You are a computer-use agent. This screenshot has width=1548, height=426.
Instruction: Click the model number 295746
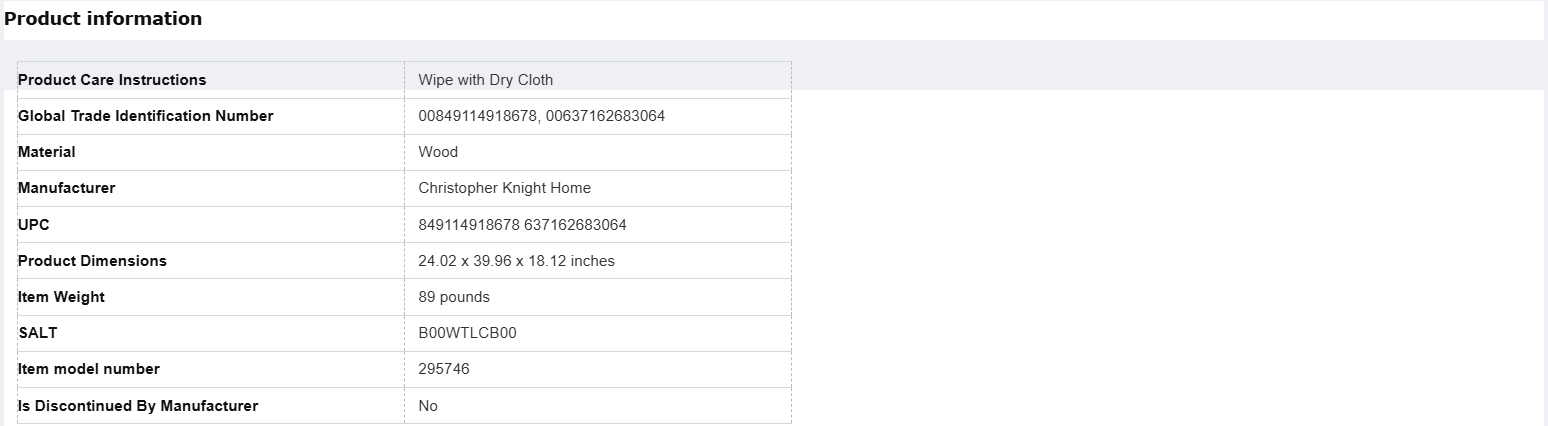[444, 369]
